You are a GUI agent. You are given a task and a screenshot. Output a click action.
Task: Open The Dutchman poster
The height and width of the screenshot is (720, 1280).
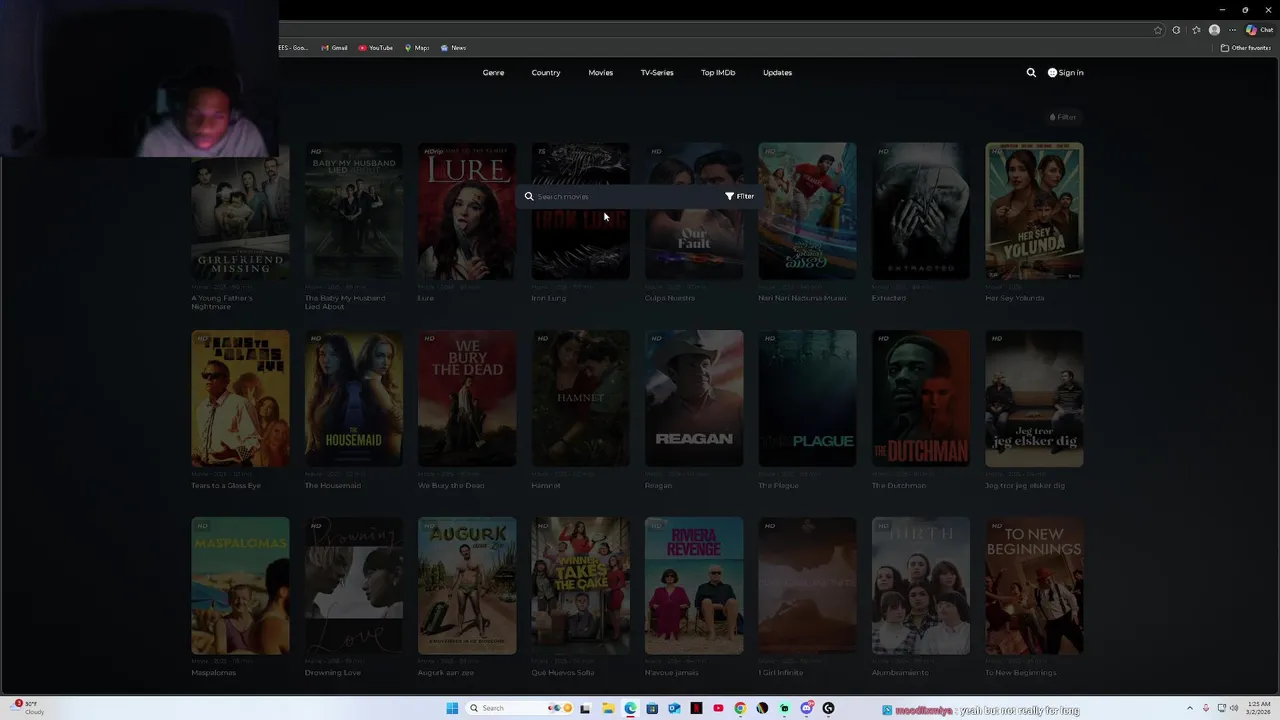click(x=921, y=398)
